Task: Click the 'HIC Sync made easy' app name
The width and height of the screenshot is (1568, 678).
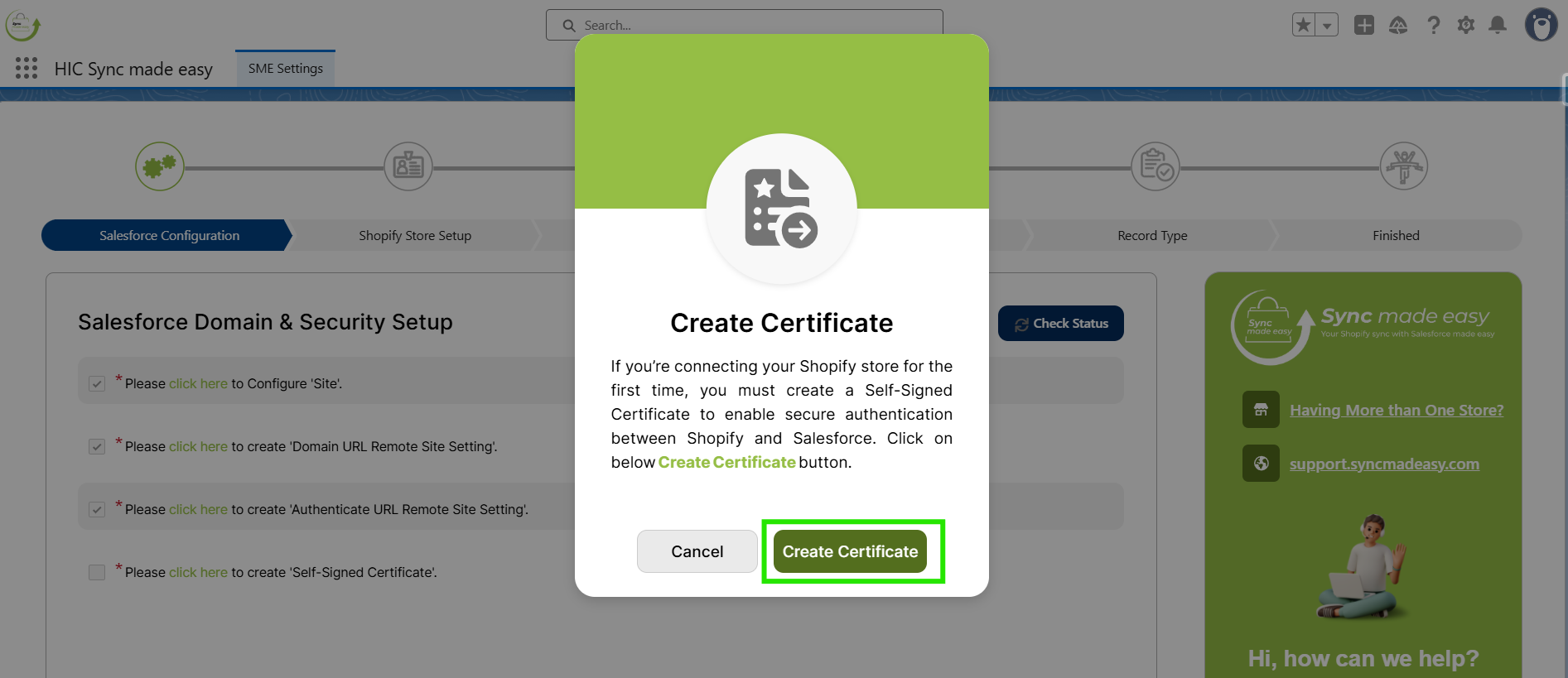Action: 133,70
